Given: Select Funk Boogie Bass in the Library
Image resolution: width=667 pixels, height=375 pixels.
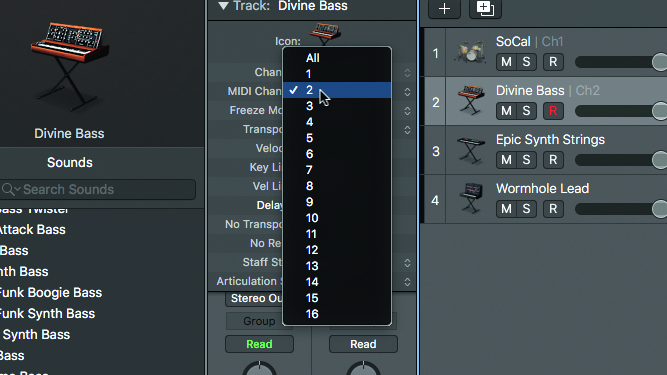Looking at the screenshot, I should 51,293.
